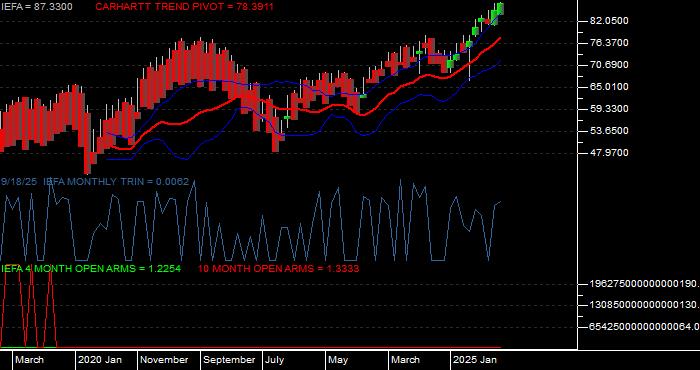Click the 2020 Jan date marker

coord(100,360)
